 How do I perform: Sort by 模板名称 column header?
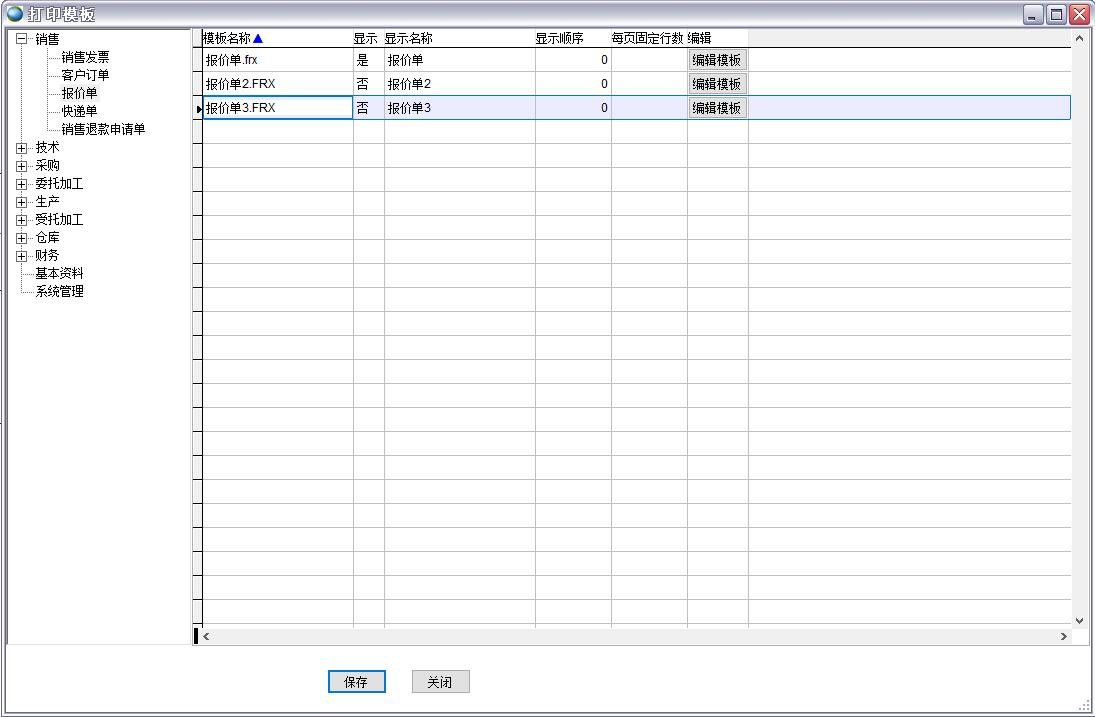pos(227,38)
